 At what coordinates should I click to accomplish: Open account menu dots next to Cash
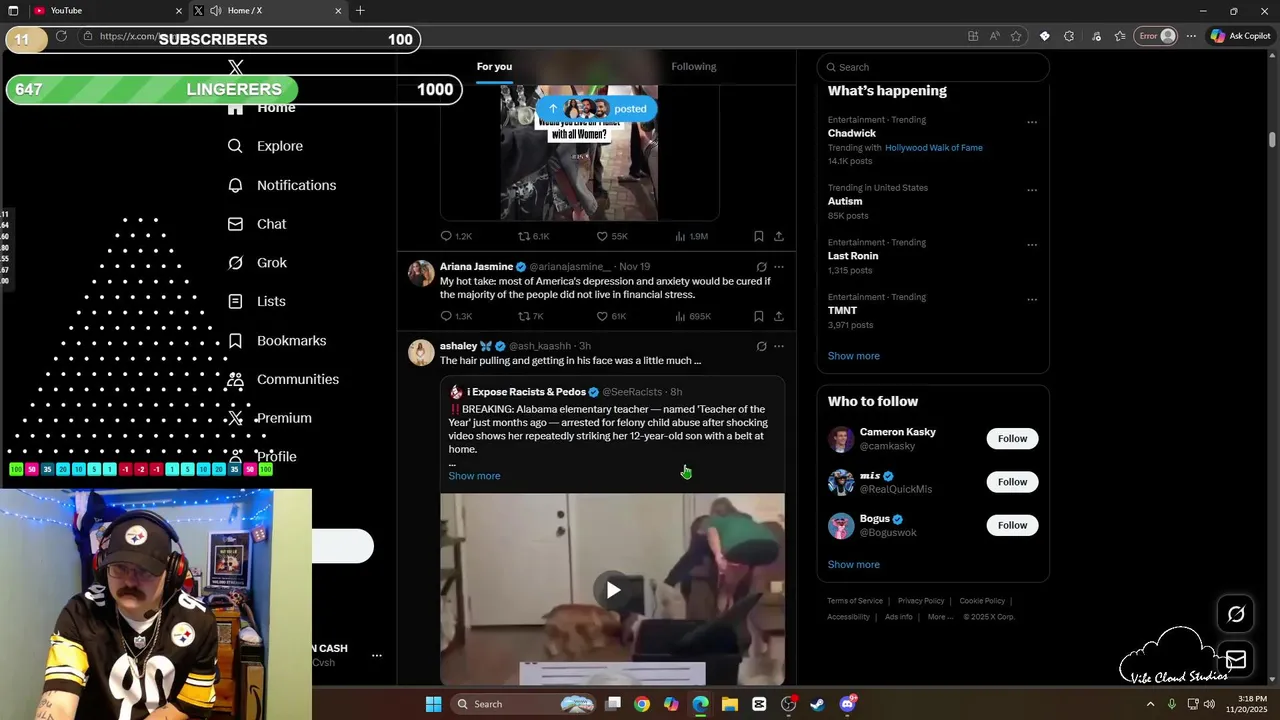[x=377, y=655]
